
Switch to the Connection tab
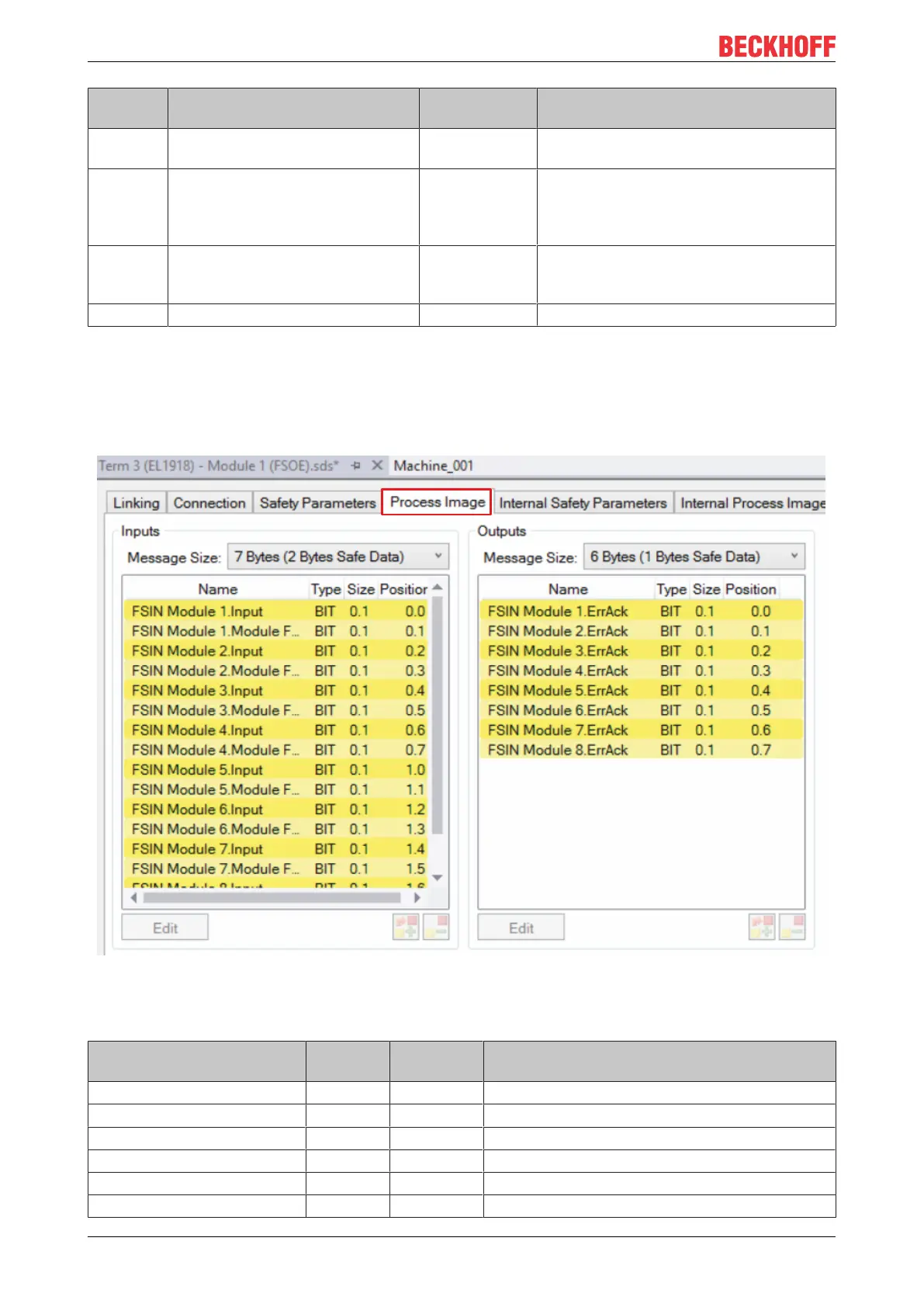coord(209,503)
